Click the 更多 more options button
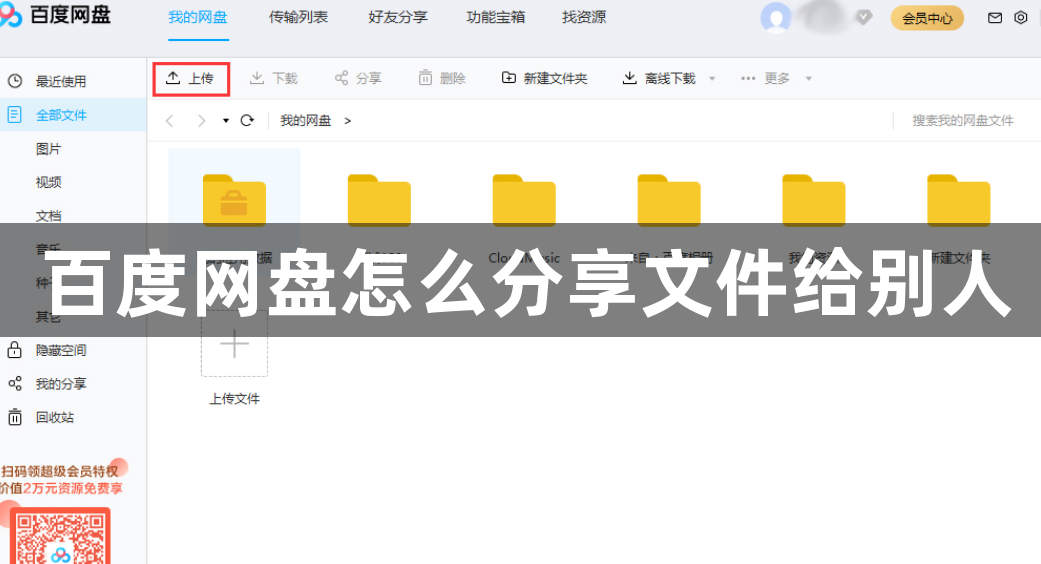 point(765,78)
